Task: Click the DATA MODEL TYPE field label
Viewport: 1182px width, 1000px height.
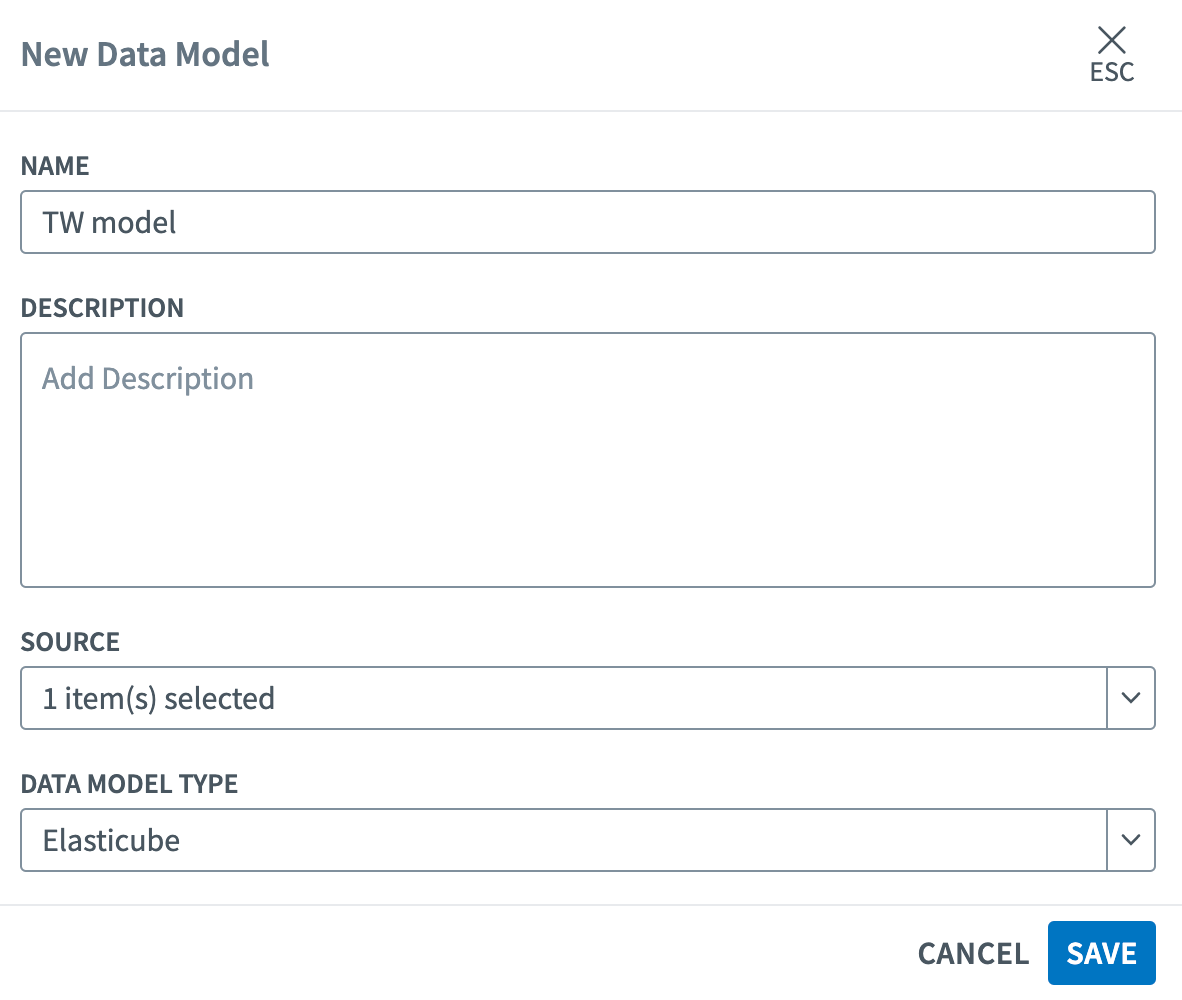Action: [x=129, y=784]
